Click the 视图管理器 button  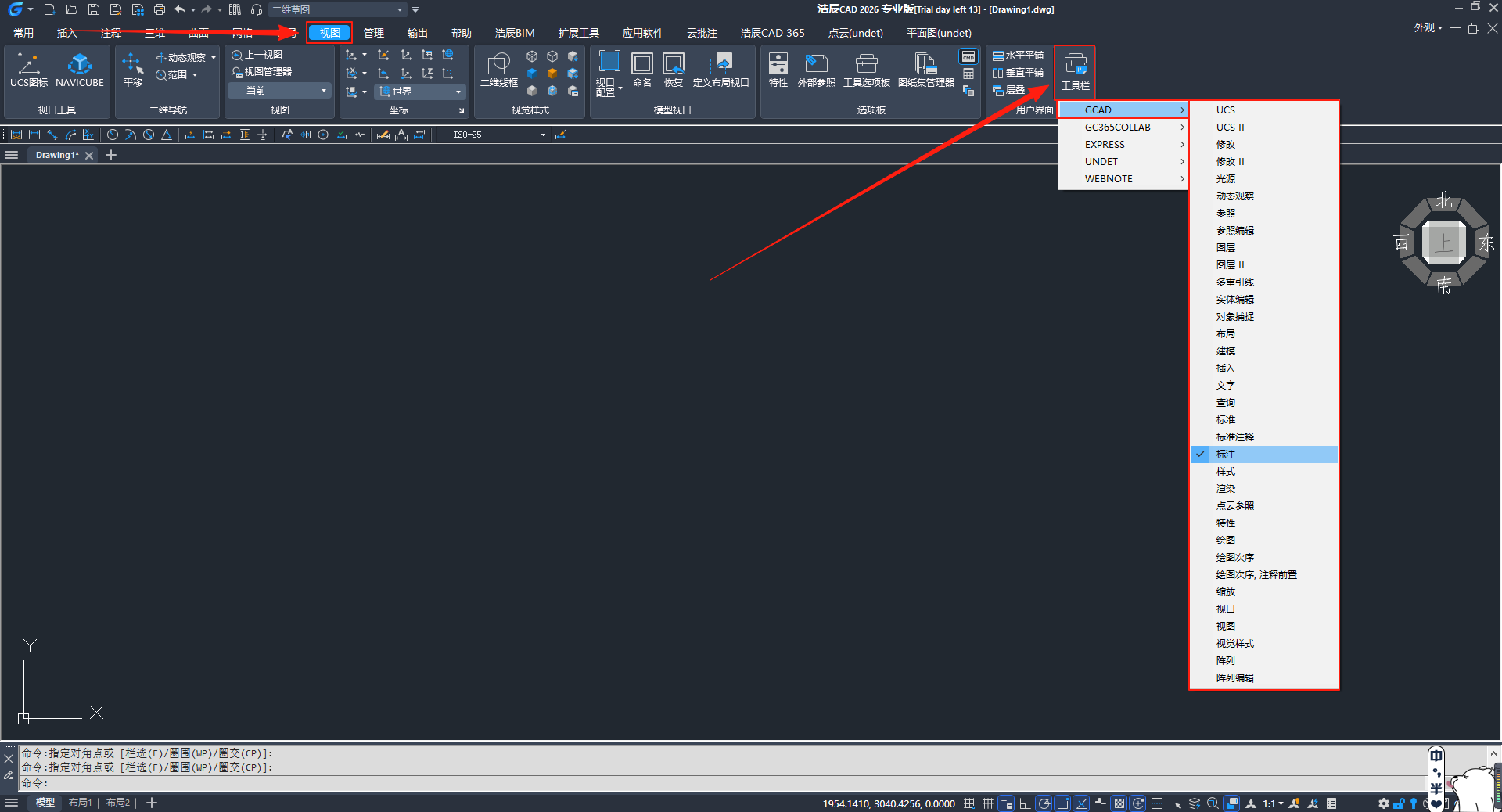(262, 72)
